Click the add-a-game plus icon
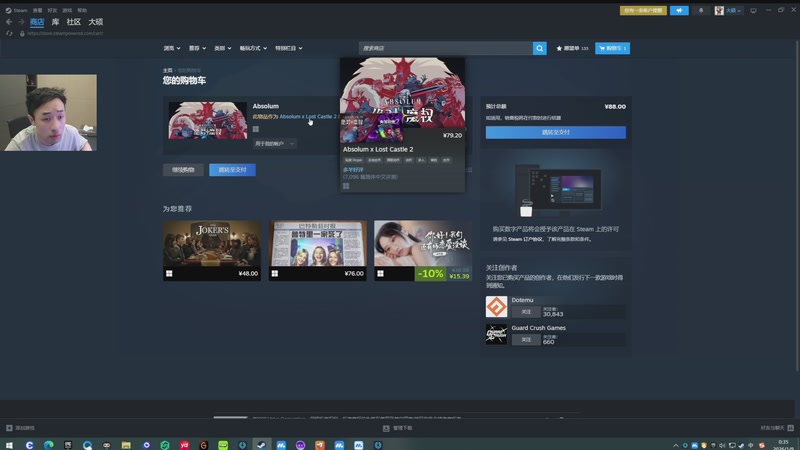This screenshot has width=800, height=450. click(9, 428)
